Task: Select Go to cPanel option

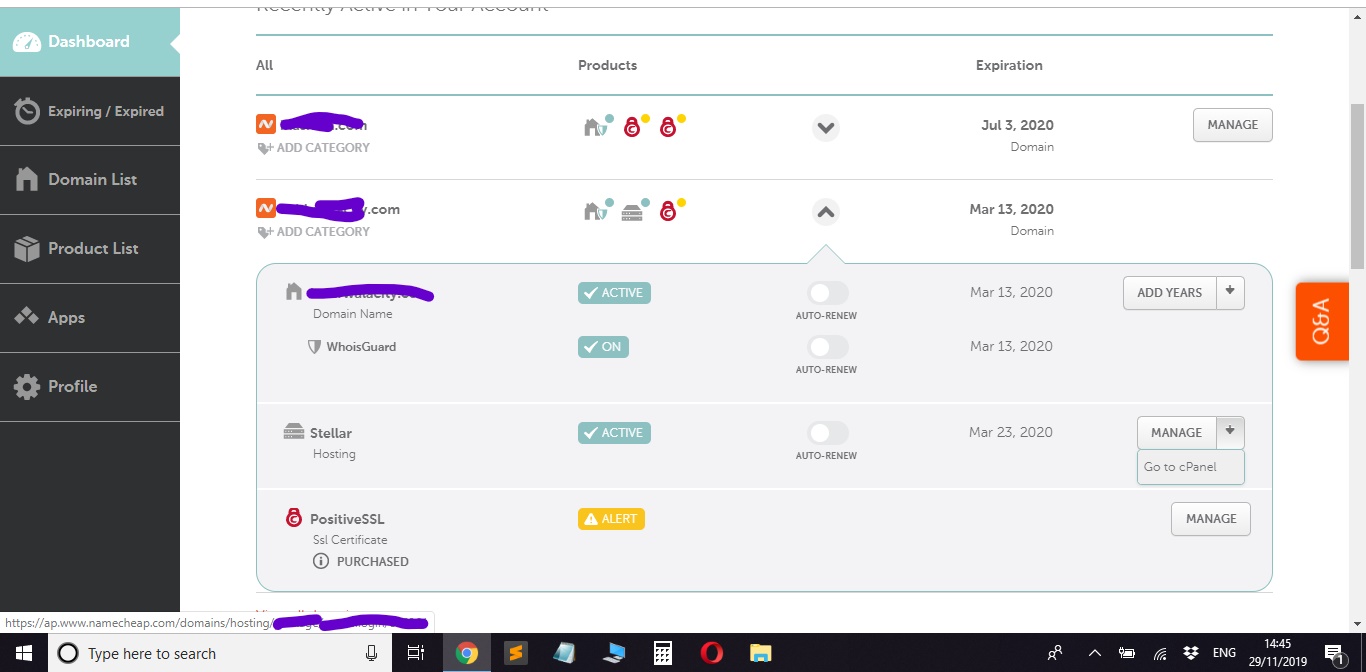Action: click(x=1190, y=467)
